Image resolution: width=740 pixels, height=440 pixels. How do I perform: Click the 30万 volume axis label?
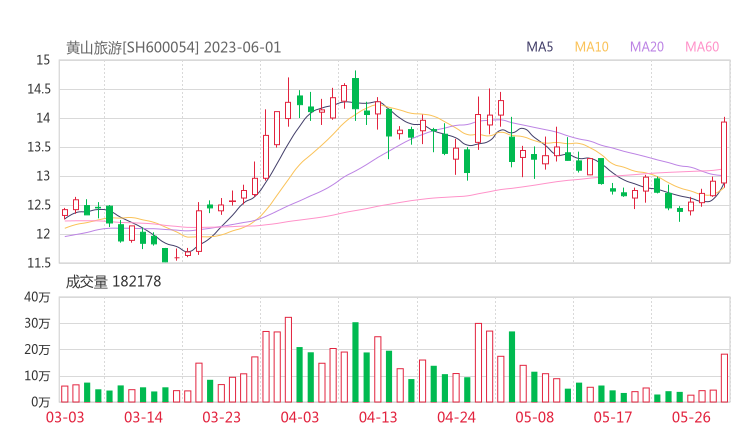(37, 323)
